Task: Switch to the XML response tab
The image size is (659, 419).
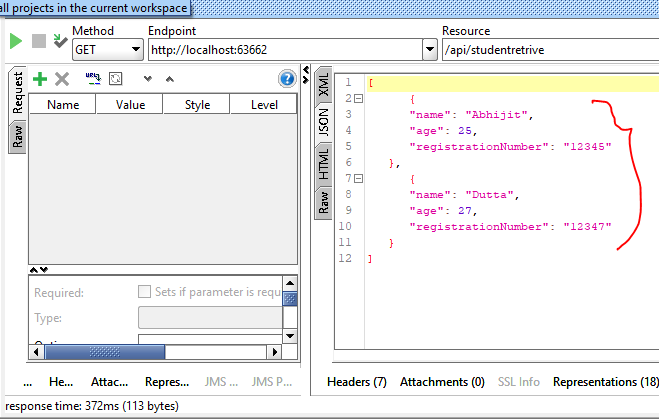Action: pyautogui.click(x=323, y=85)
